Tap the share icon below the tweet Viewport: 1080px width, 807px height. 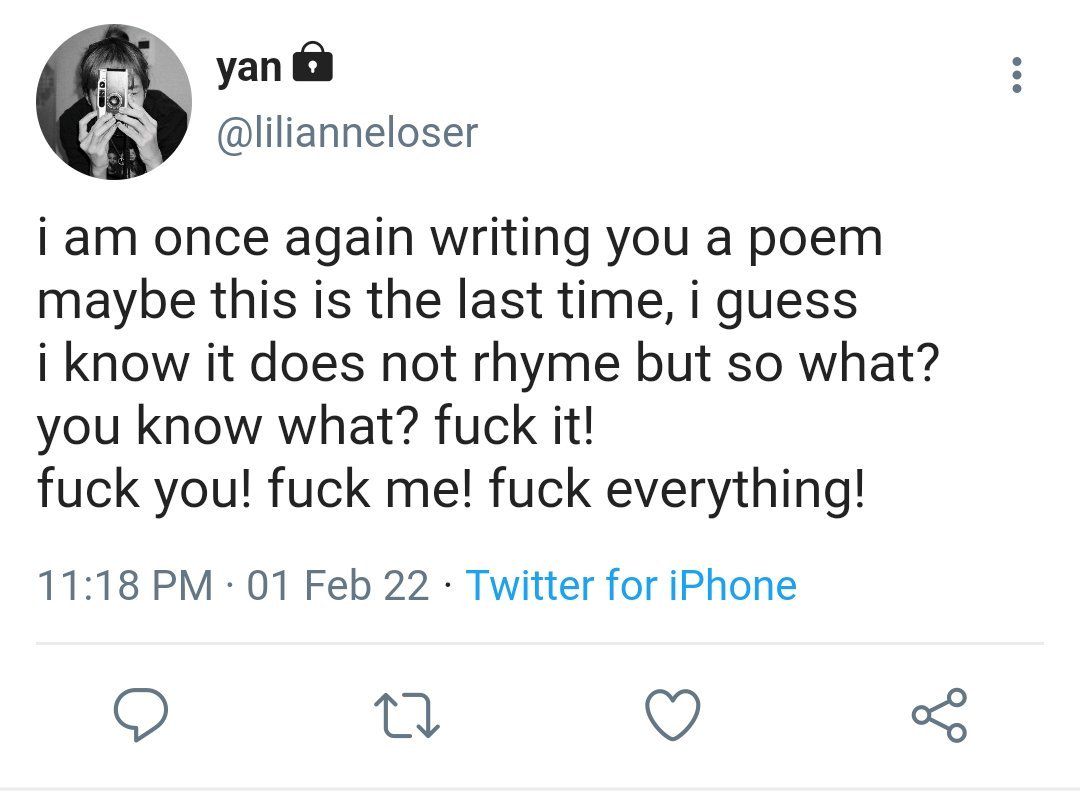tap(939, 715)
